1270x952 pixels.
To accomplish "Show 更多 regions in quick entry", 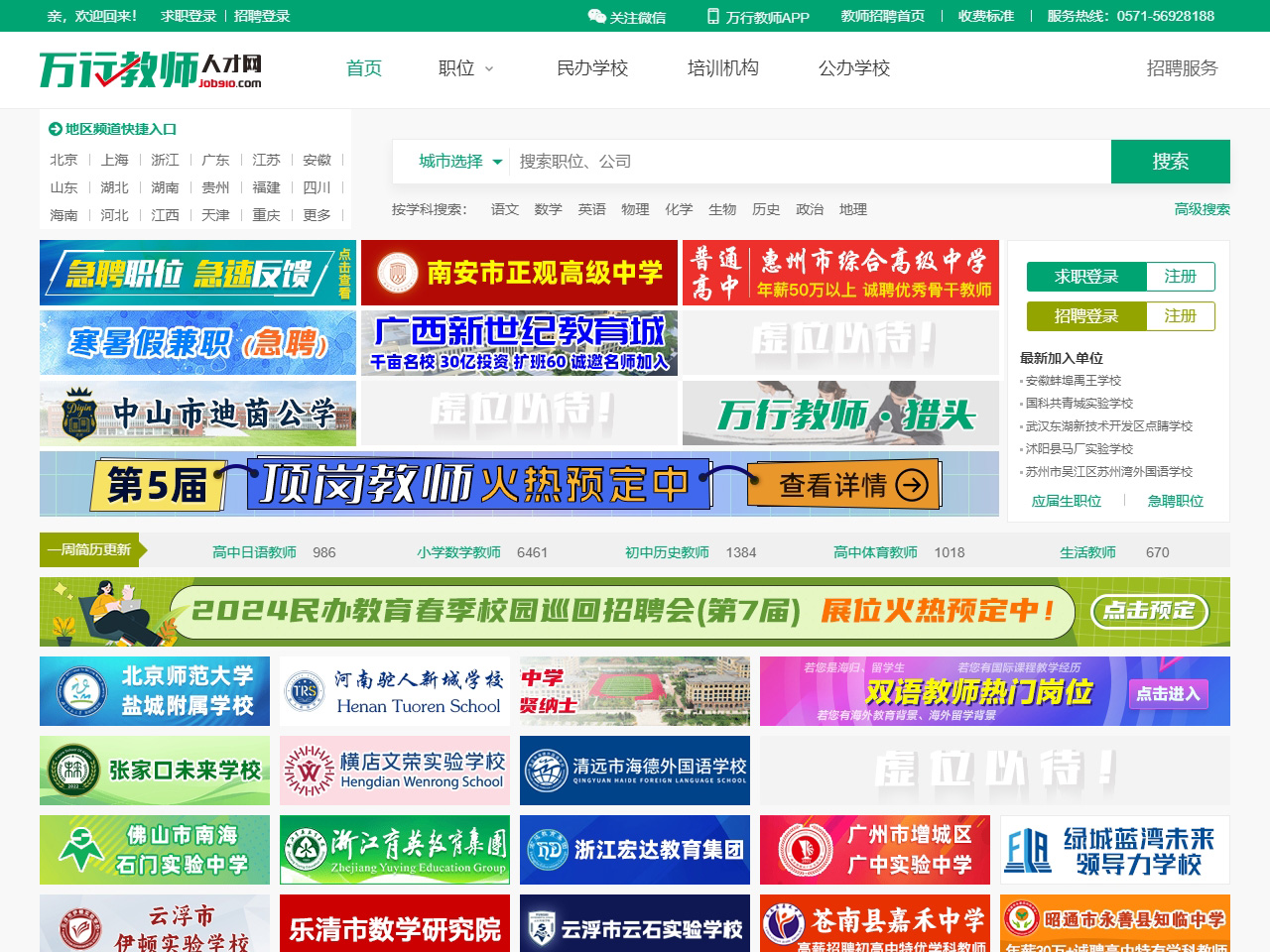I will [317, 215].
